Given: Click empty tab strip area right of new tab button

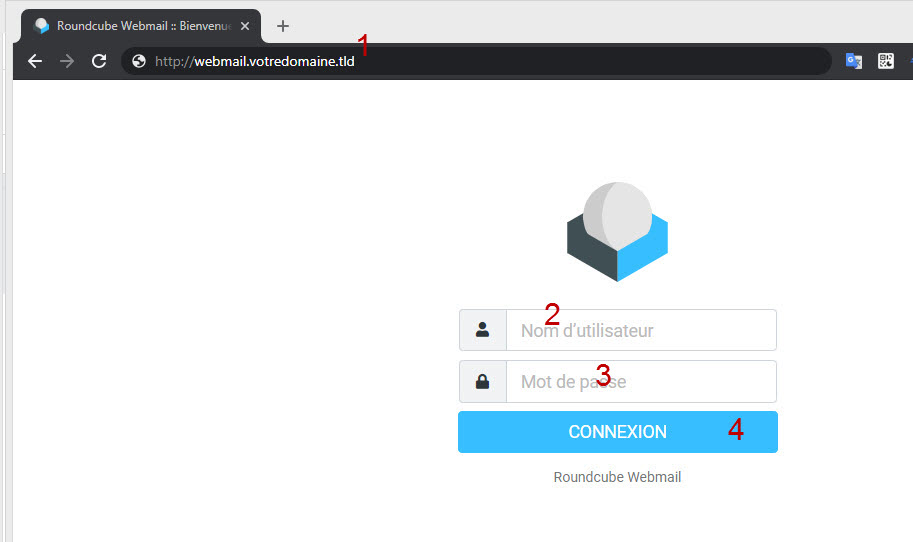Looking at the screenshot, I should point(600,24).
